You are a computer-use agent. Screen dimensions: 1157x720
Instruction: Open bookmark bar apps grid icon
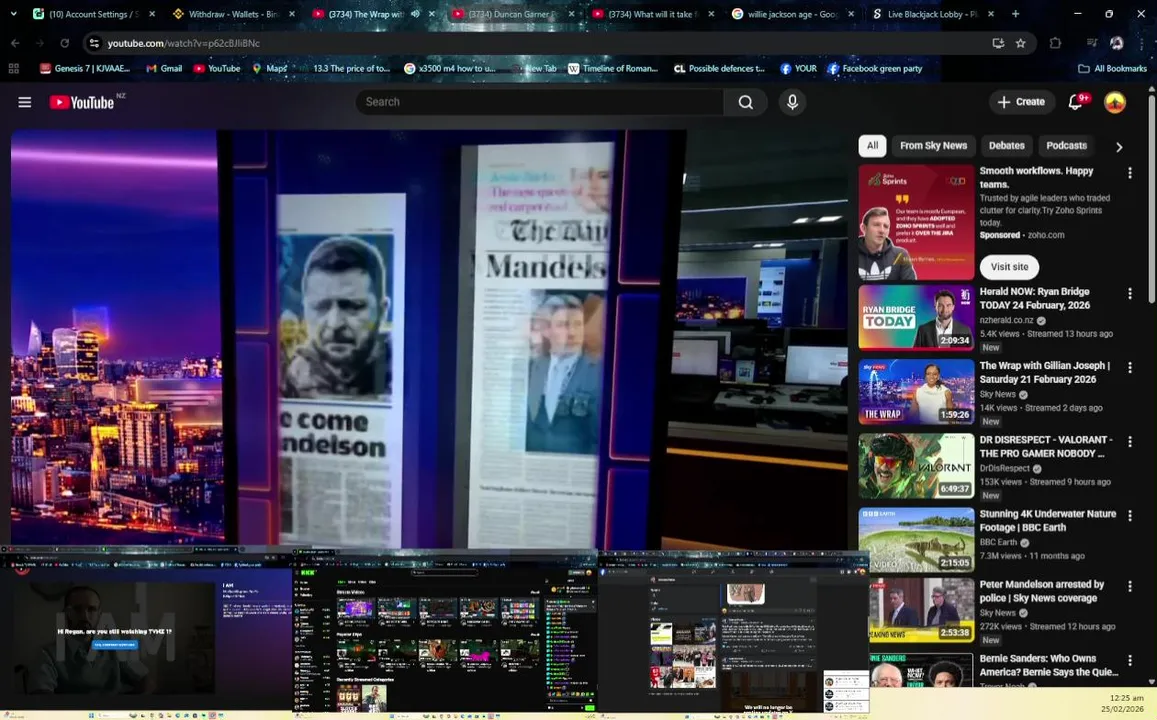coord(13,69)
